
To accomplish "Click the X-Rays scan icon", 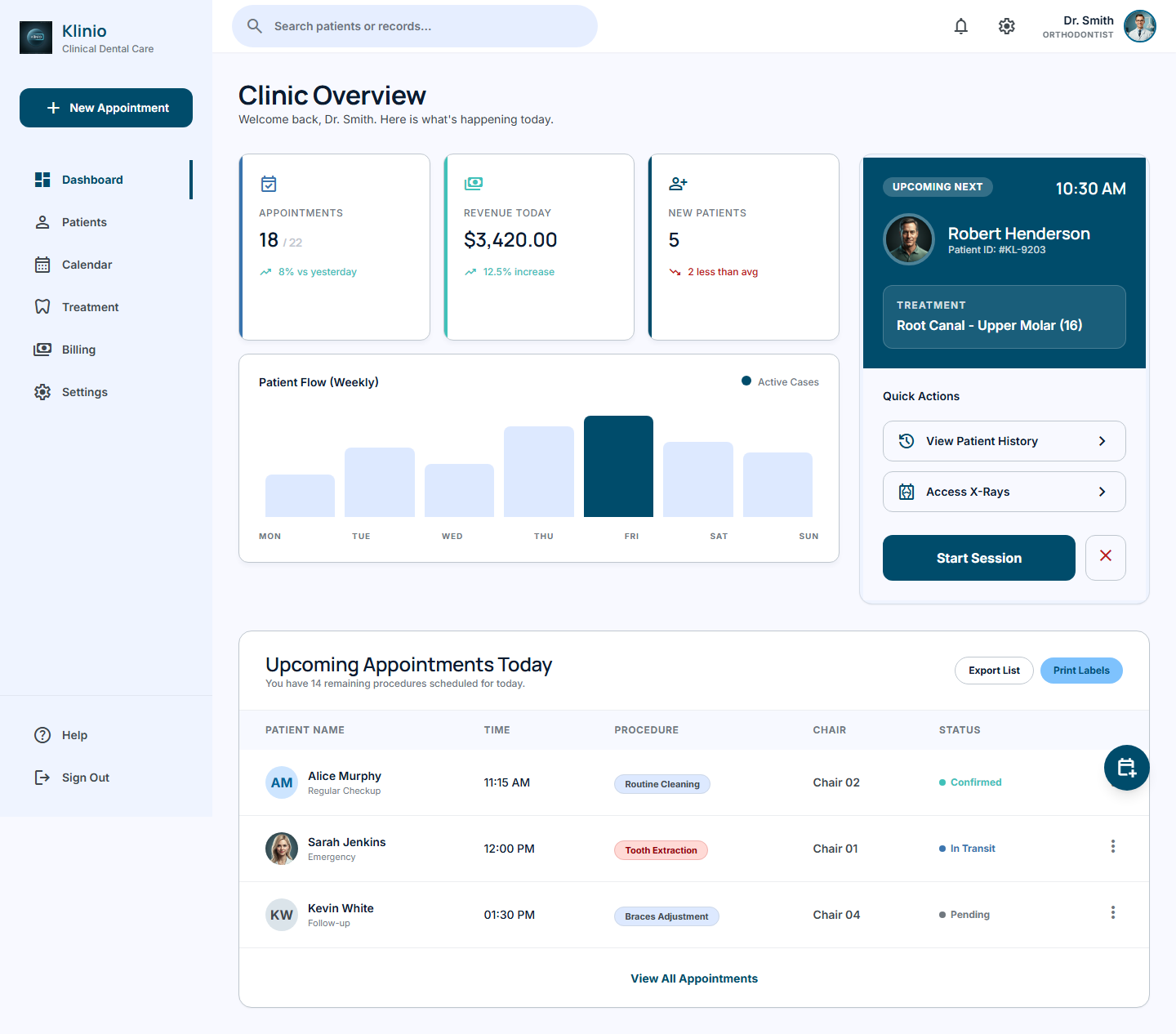I will (906, 492).
